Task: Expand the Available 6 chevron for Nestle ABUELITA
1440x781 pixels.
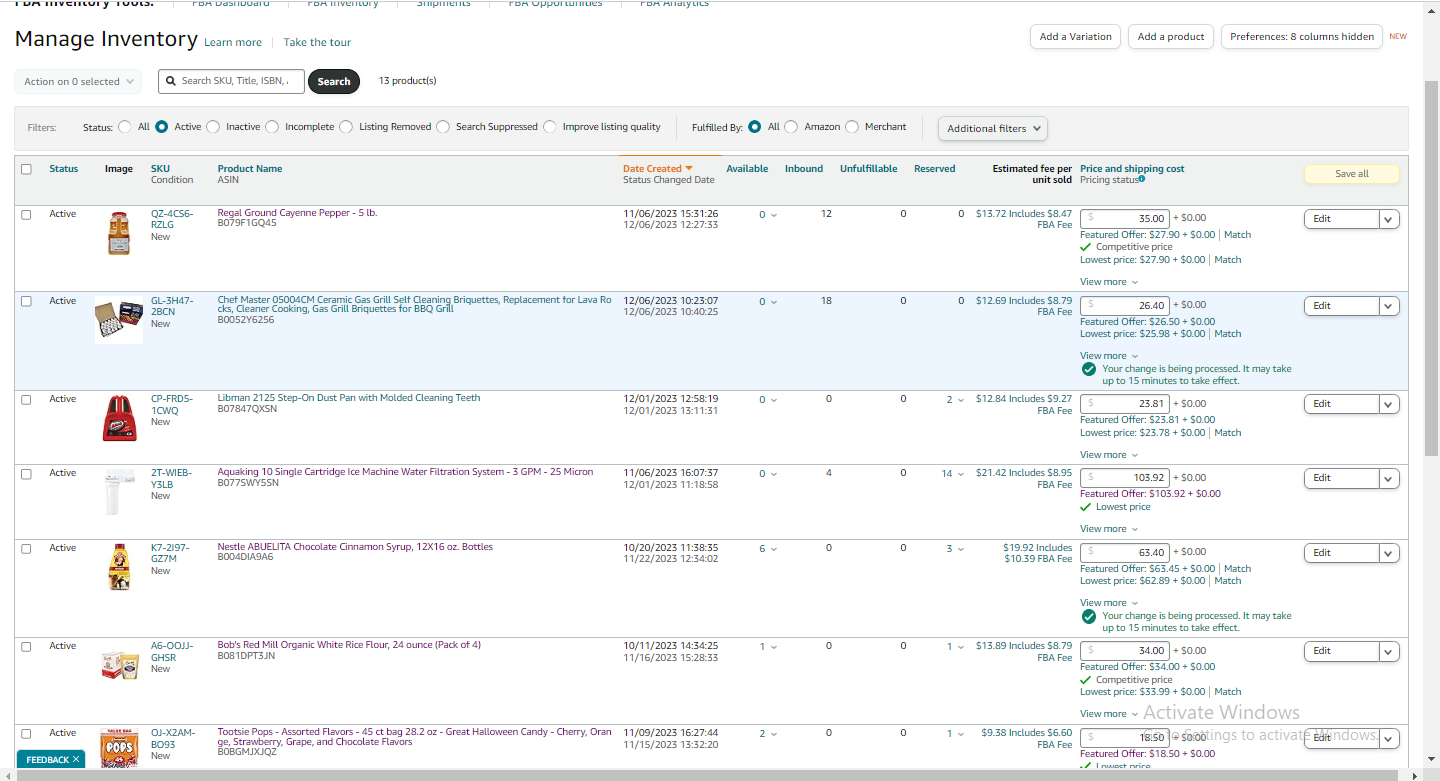Action: coord(774,549)
